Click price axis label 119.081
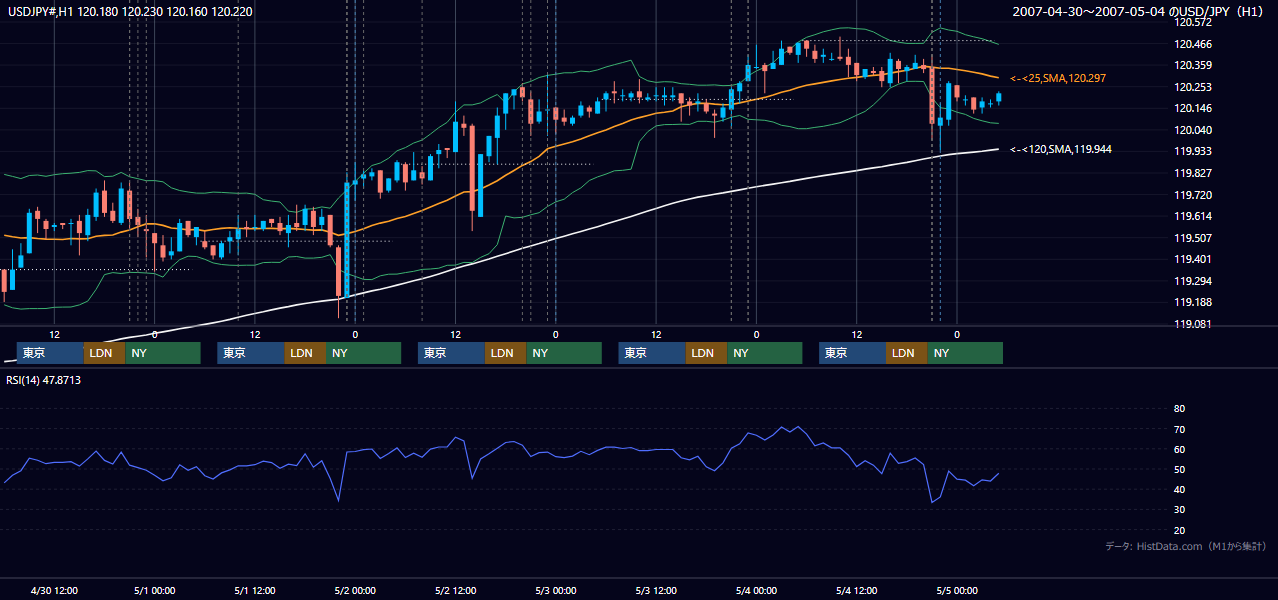The height and width of the screenshot is (600, 1278). 1195,324
